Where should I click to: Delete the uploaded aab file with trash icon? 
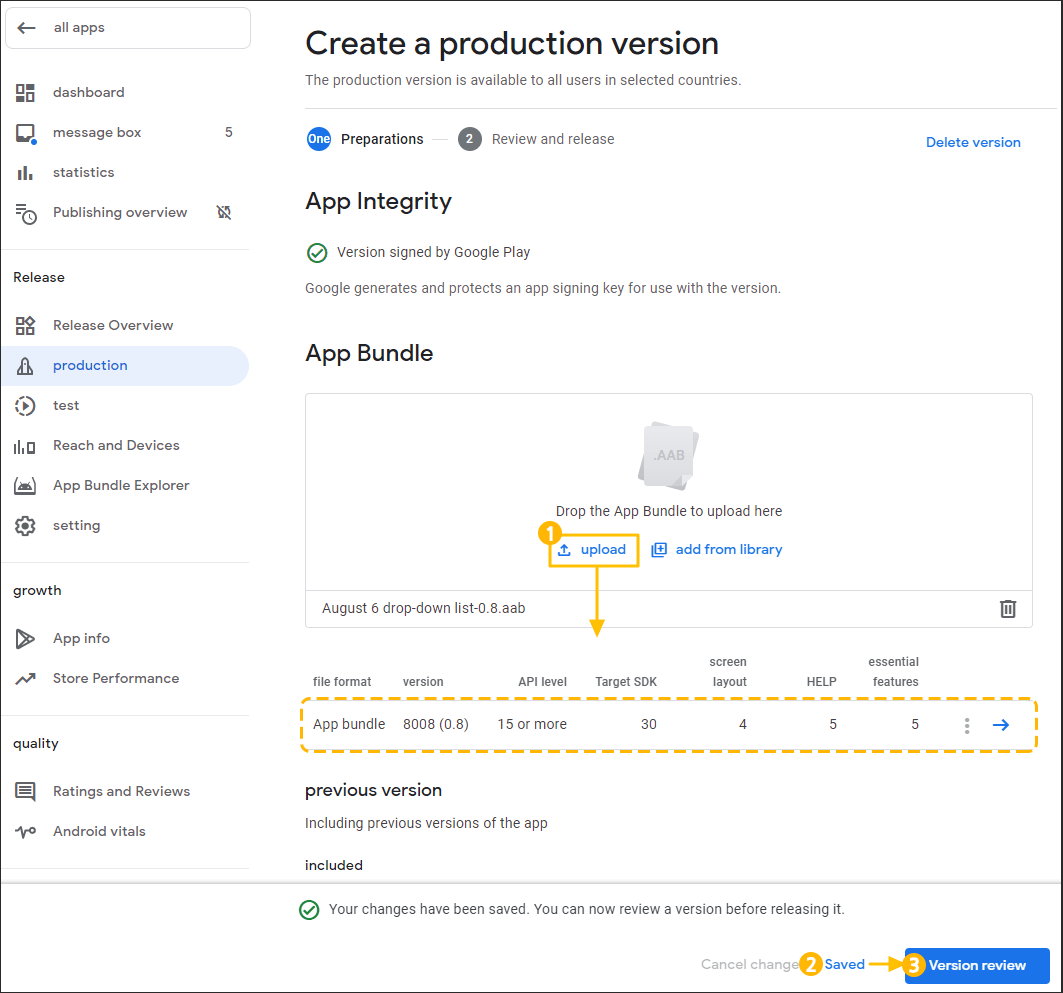(1008, 608)
